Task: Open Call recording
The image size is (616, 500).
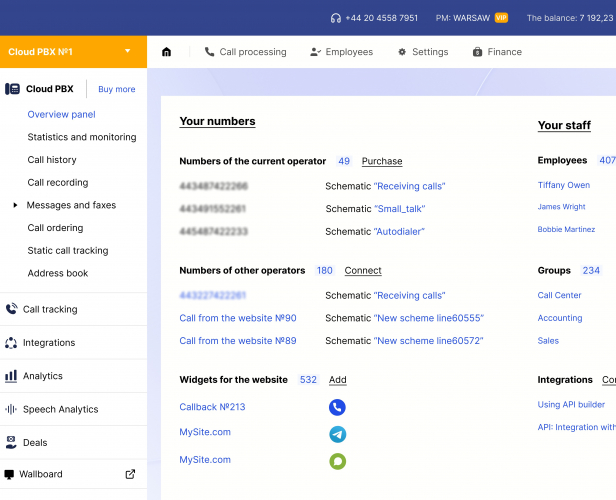Action: [x=58, y=183]
